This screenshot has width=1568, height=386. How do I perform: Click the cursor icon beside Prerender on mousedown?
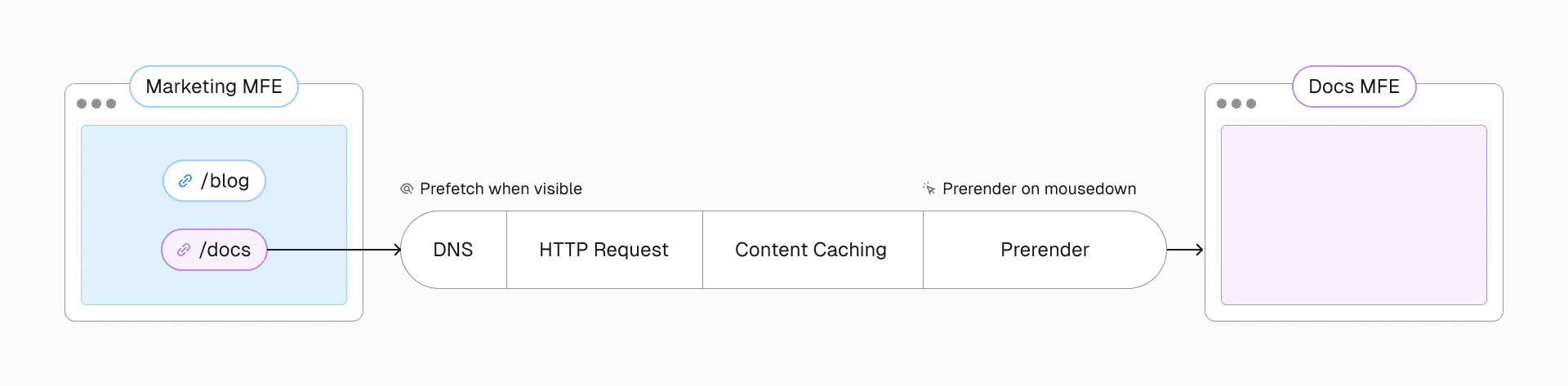tap(929, 189)
